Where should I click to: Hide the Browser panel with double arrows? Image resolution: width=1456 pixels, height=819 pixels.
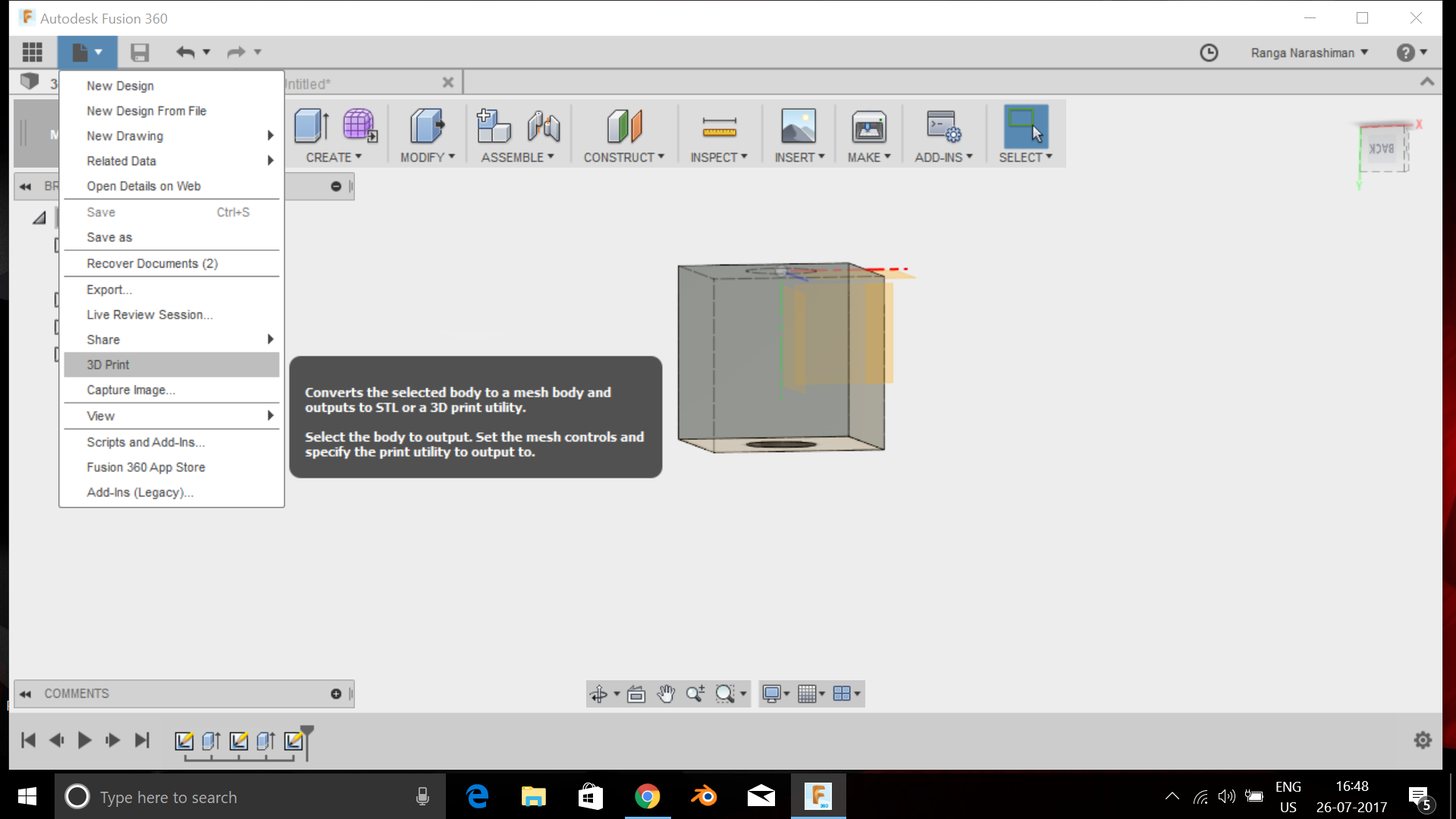pyautogui.click(x=25, y=186)
